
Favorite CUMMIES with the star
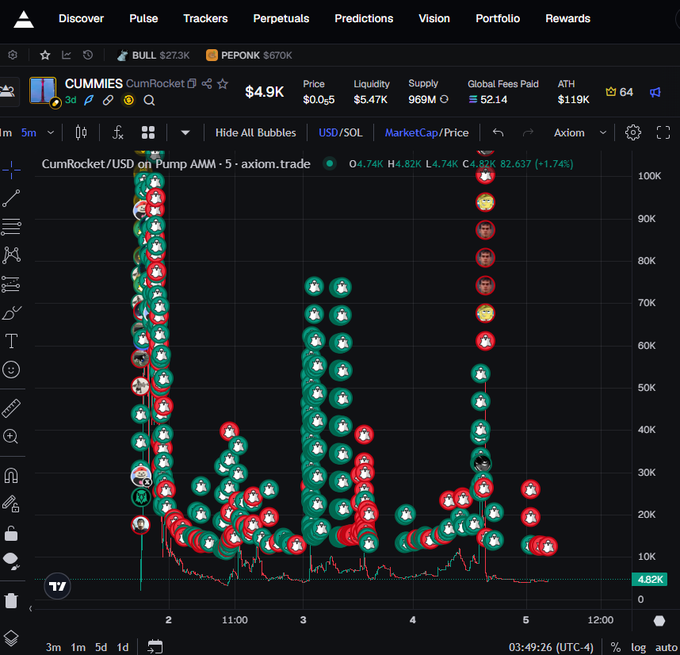coord(222,84)
